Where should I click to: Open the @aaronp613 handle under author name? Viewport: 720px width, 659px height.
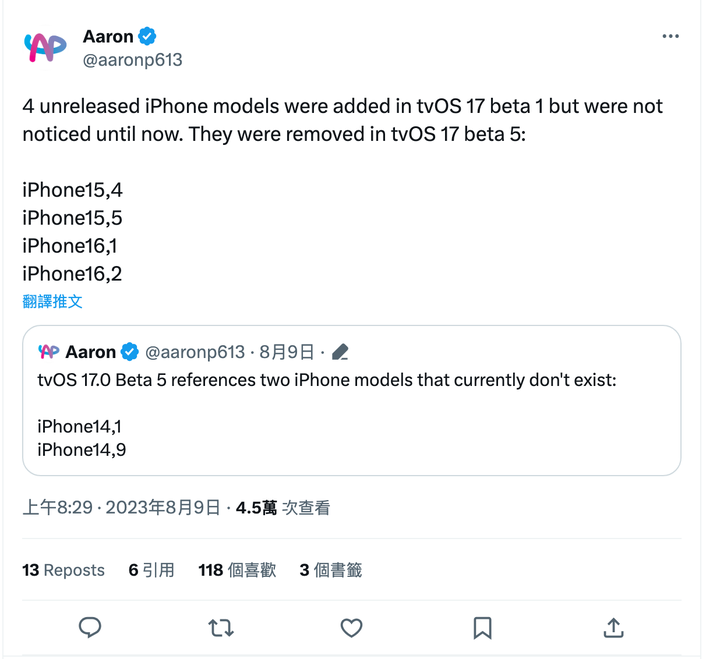tap(132, 60)
